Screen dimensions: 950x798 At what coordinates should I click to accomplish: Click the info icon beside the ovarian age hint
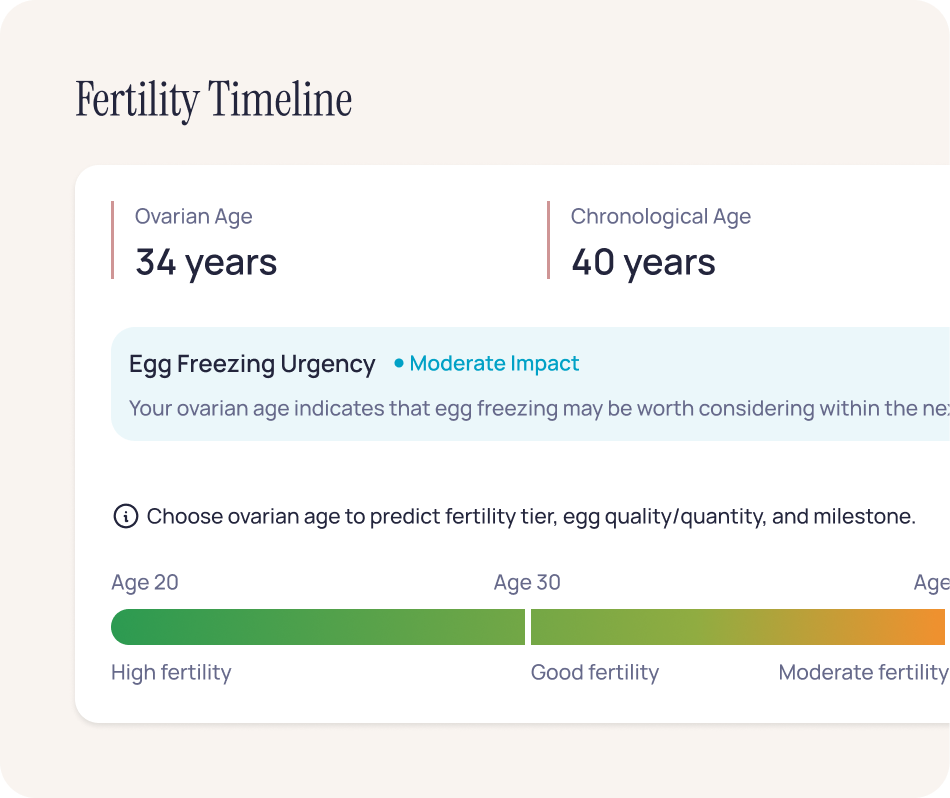[125, 517]
